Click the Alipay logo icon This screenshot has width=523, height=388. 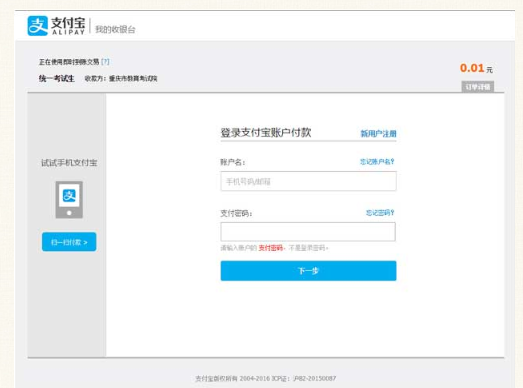pos(37,26)
